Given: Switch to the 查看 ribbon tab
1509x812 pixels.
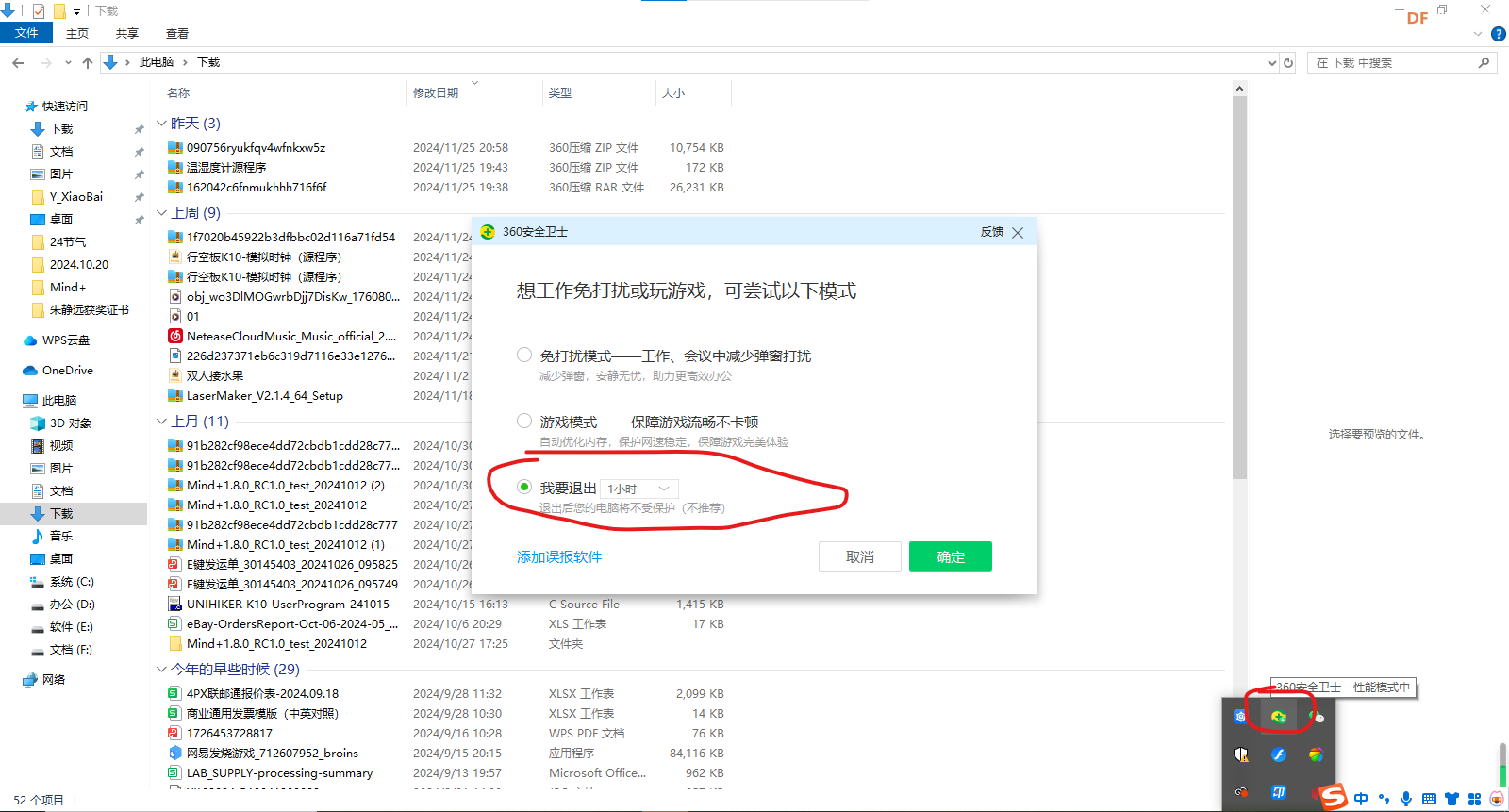Looking at the screenshot, I should point(177,33).
